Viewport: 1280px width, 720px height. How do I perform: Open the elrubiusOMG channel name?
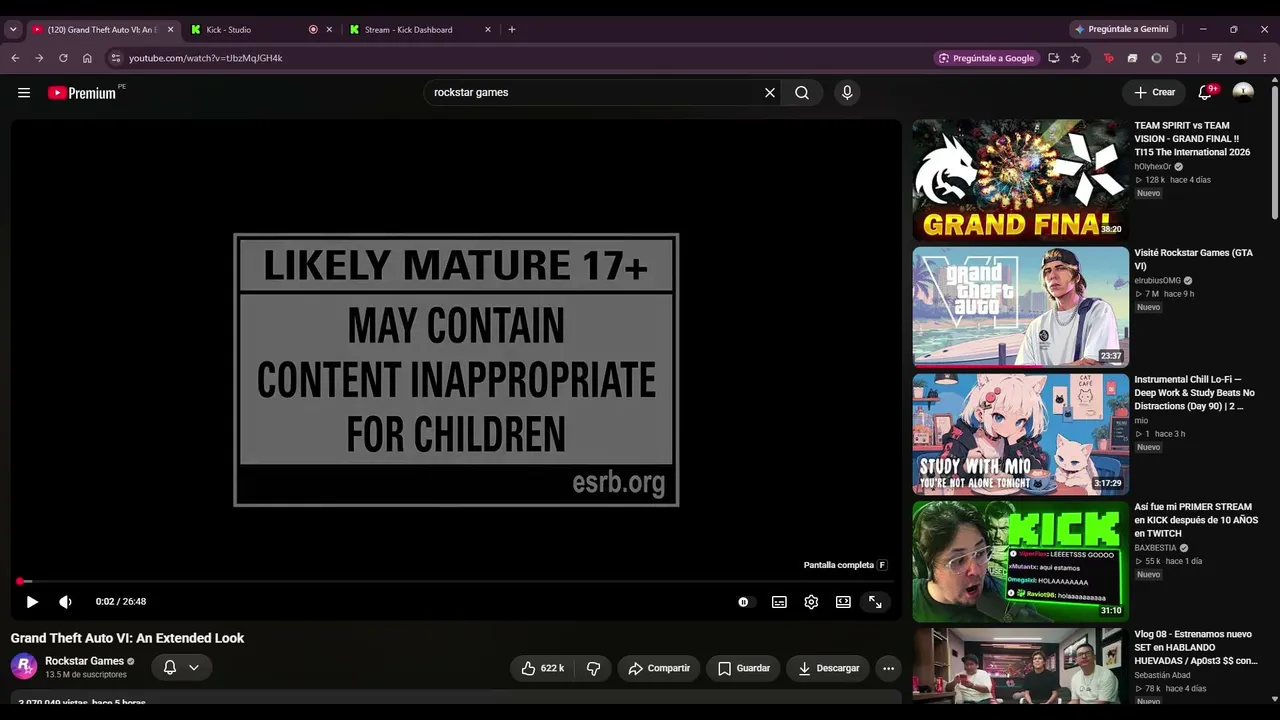click(1157, 281)
